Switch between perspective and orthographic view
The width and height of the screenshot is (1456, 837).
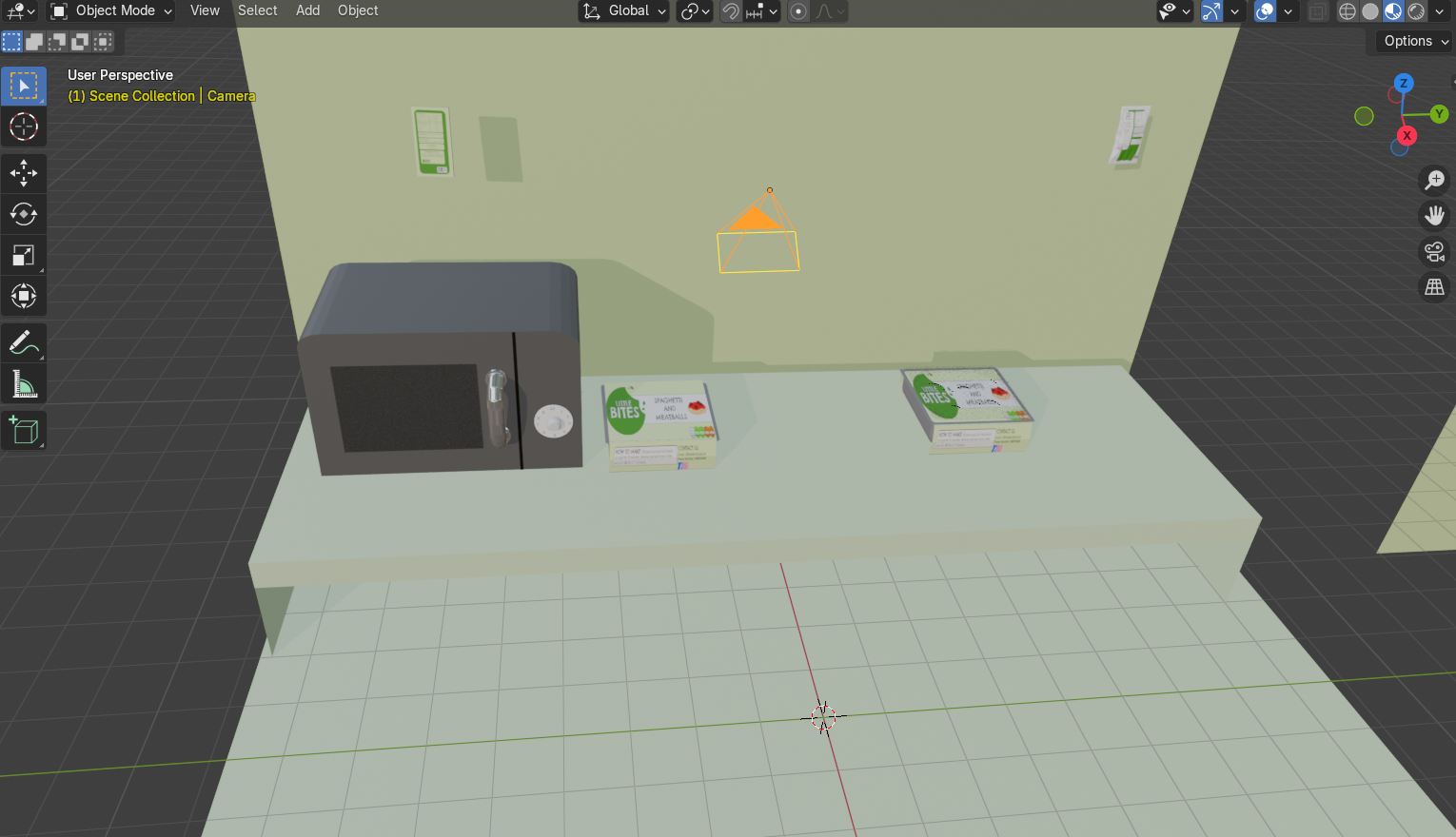click(x=1434, y=287)
